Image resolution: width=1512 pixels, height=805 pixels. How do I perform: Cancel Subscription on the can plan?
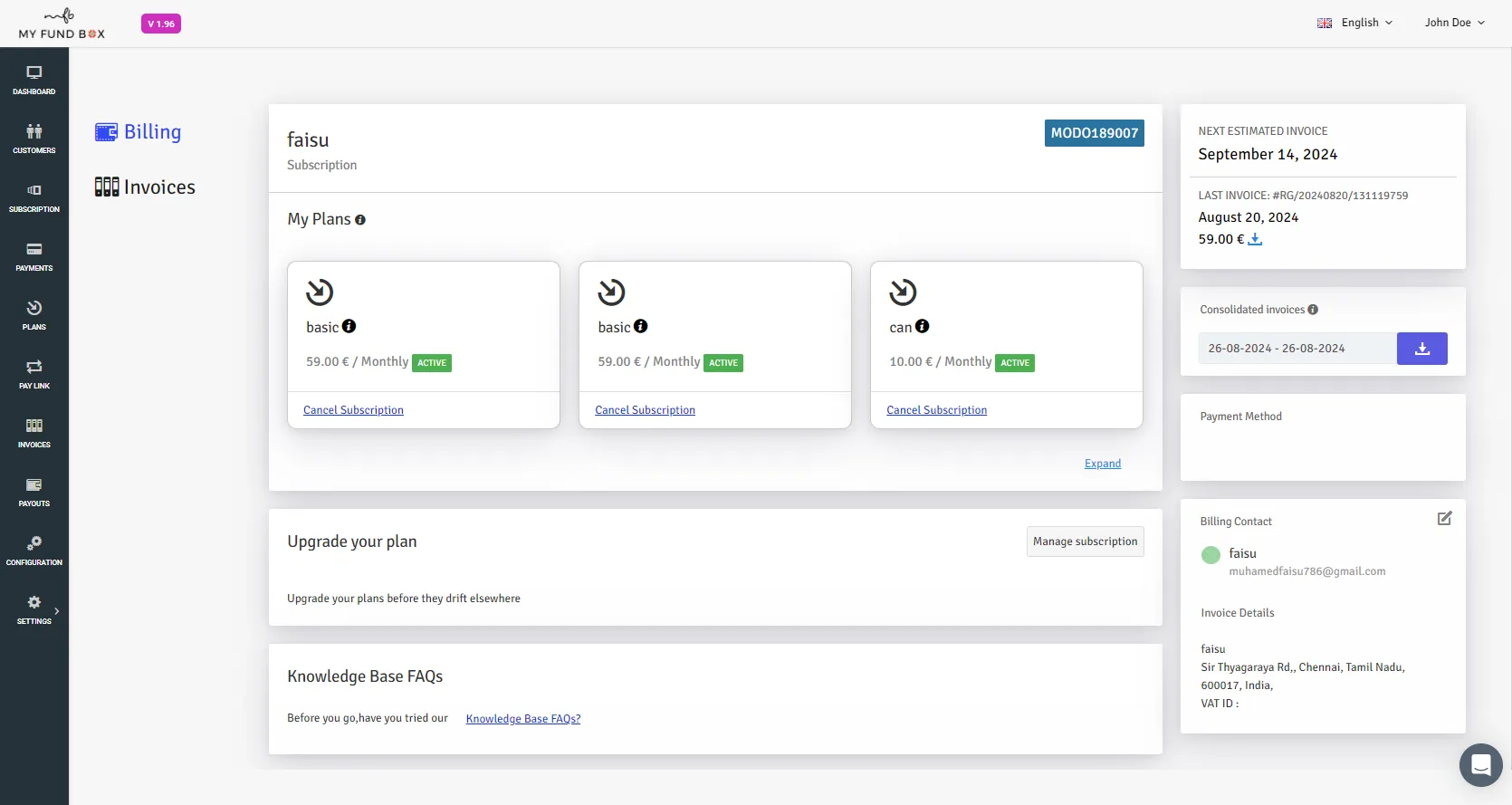click(x=937, y=410)
